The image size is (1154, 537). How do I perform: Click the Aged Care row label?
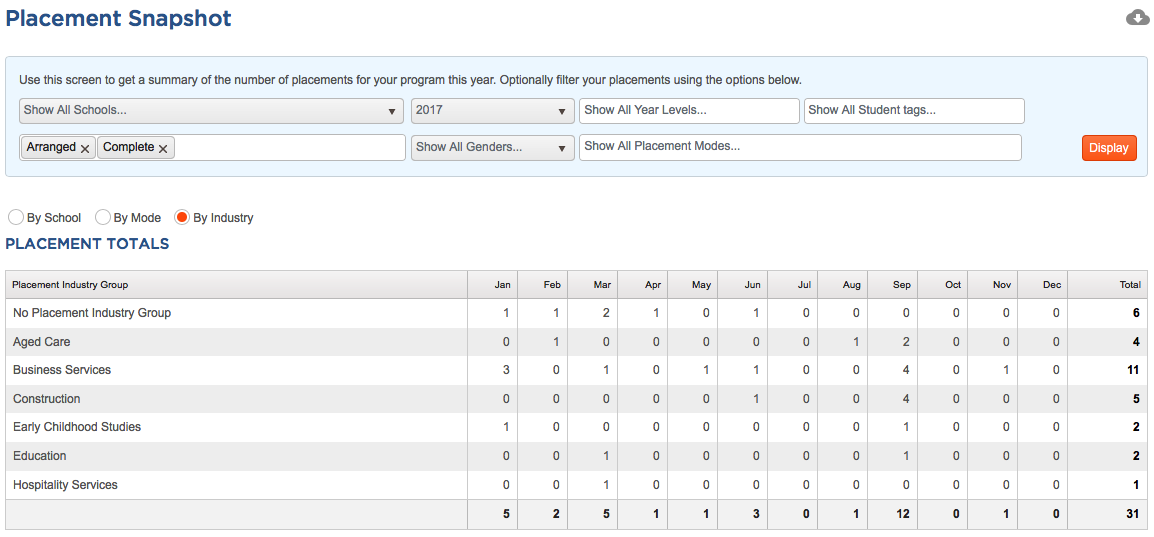point(42,341)
